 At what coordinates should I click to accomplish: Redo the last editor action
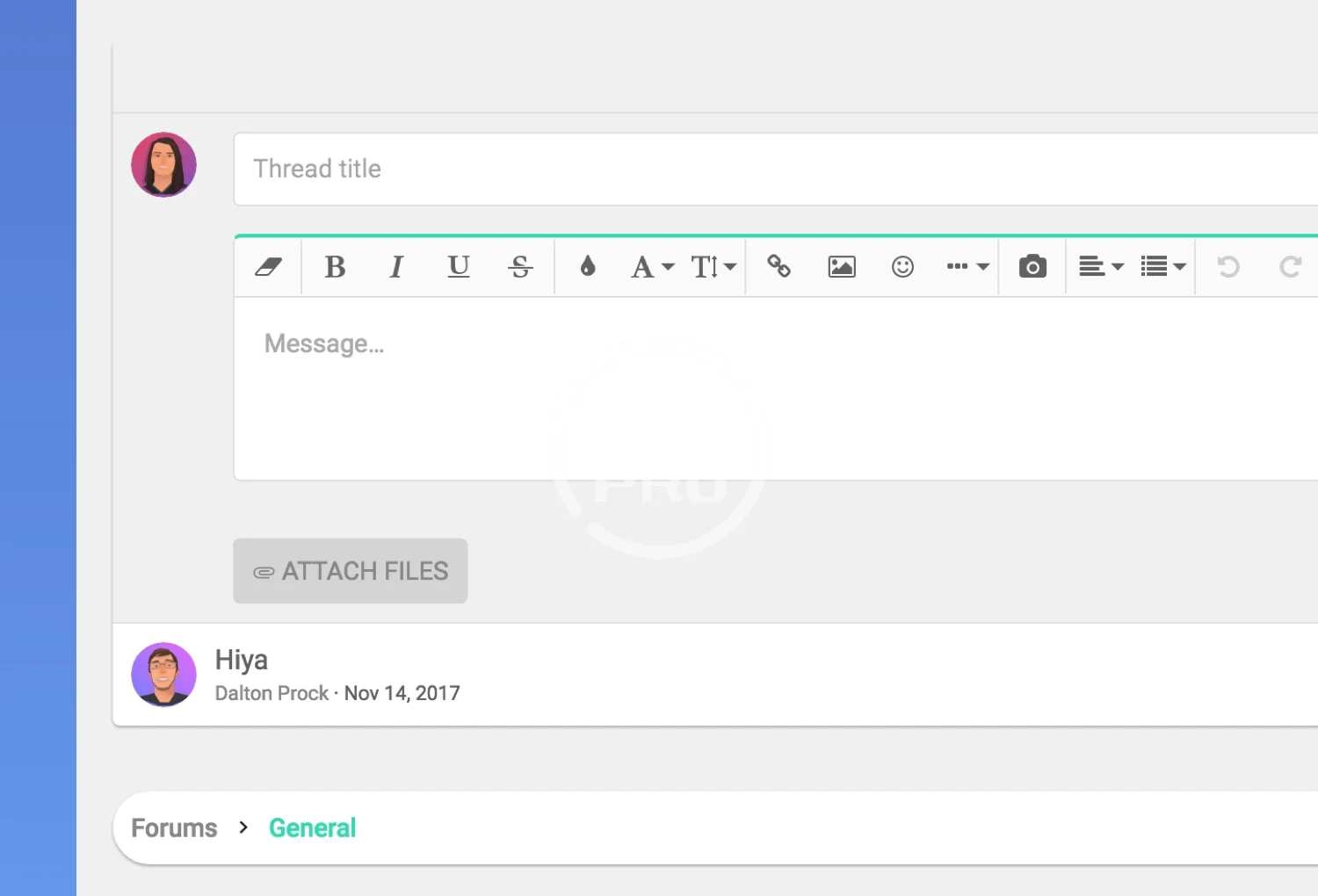point(1290,267)
